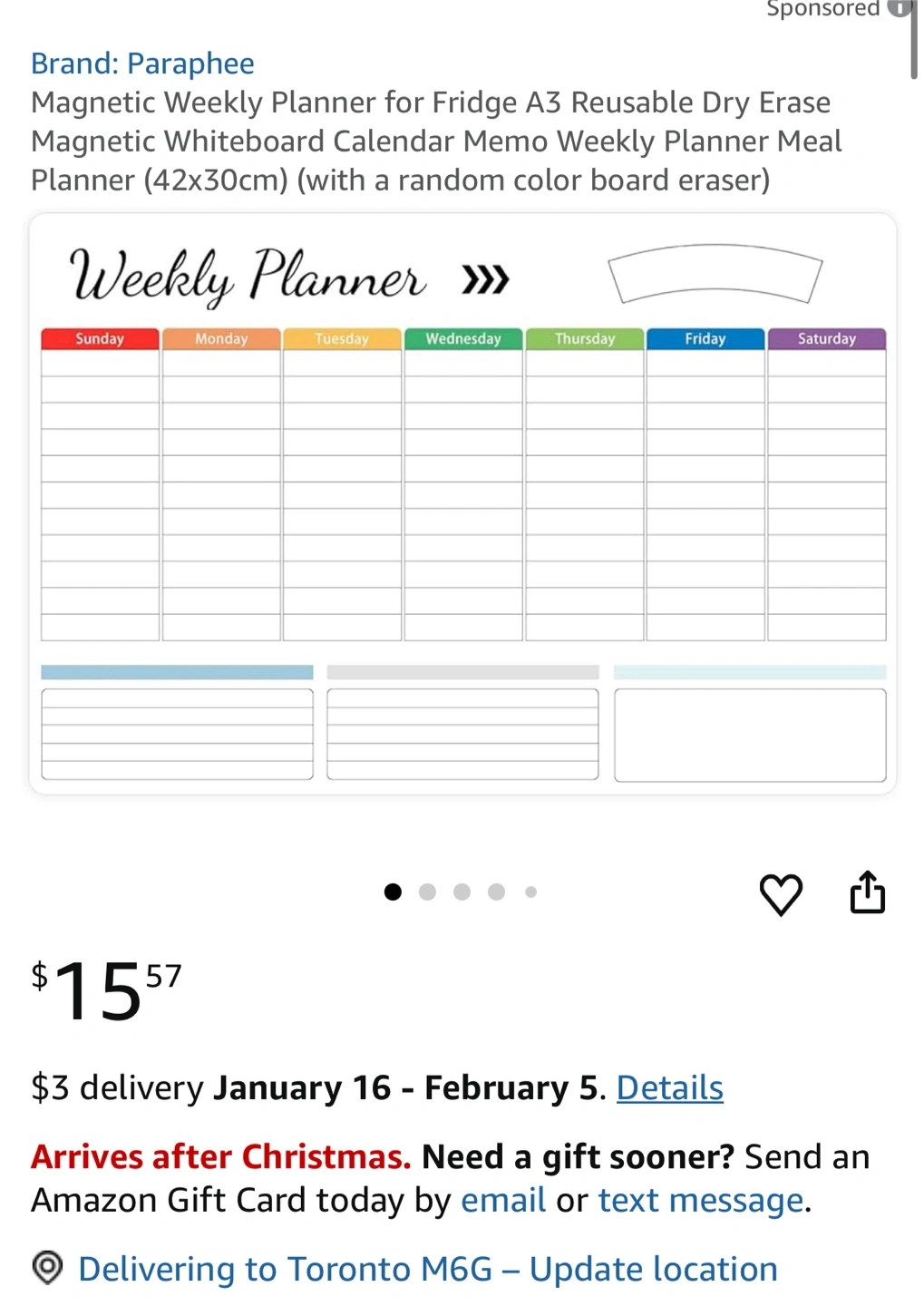Open the Sponsored info icon
Viewport: 924px width, 1306px height.
(x=898, y=8)
